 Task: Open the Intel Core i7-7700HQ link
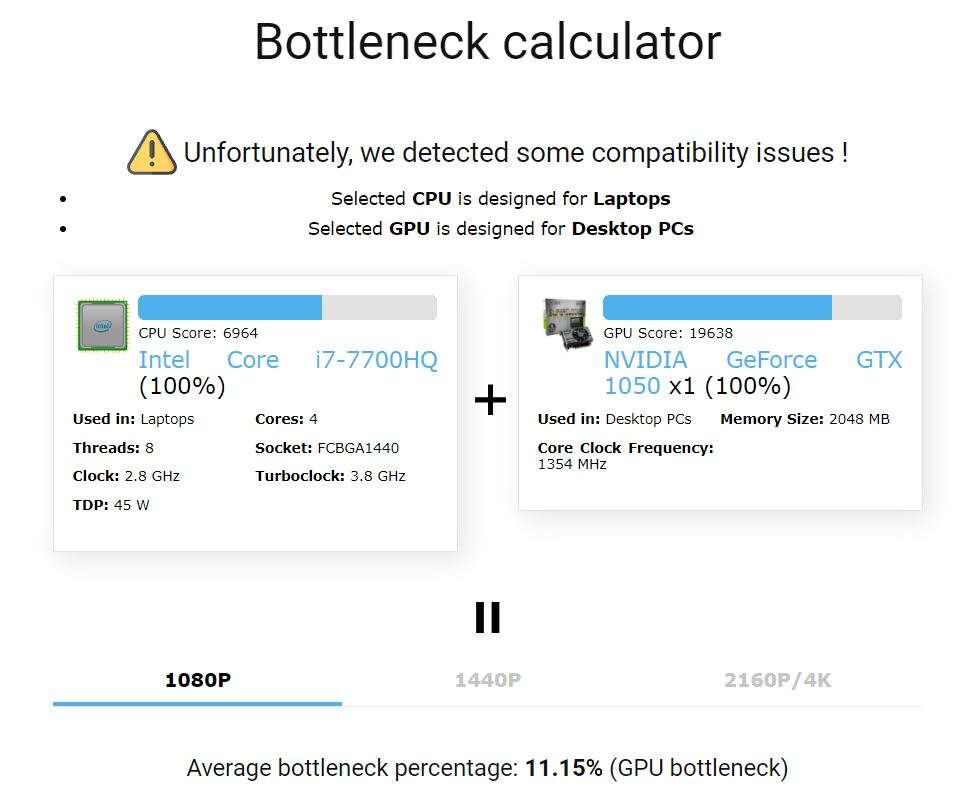point(288,360)
